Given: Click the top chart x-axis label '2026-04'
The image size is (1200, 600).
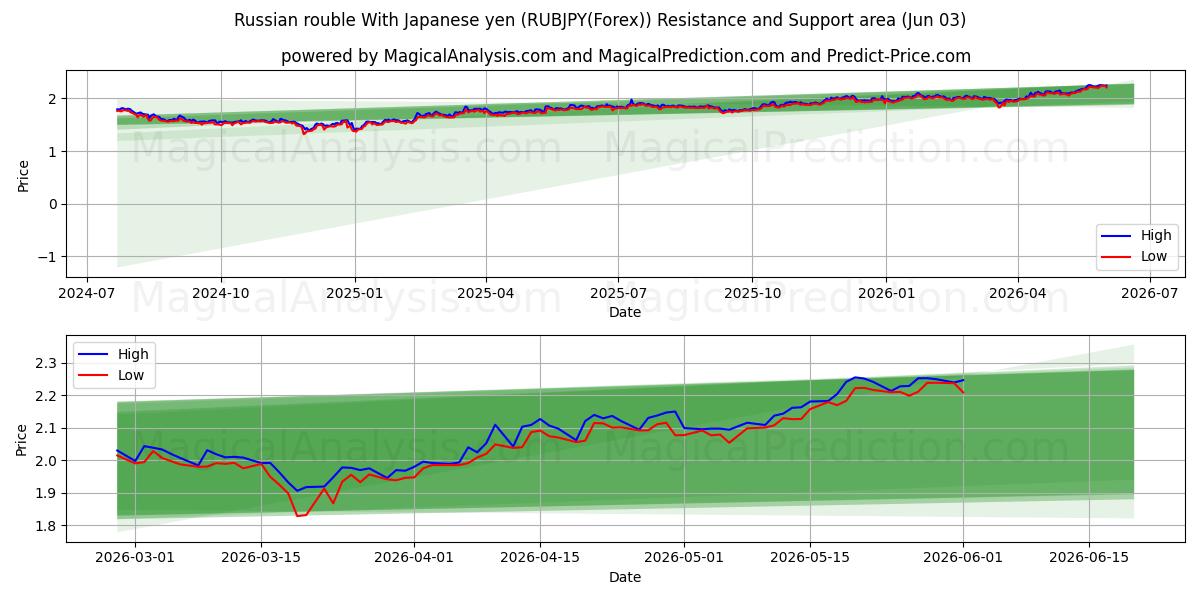Looking at the screenshot, I should 1018,293.
